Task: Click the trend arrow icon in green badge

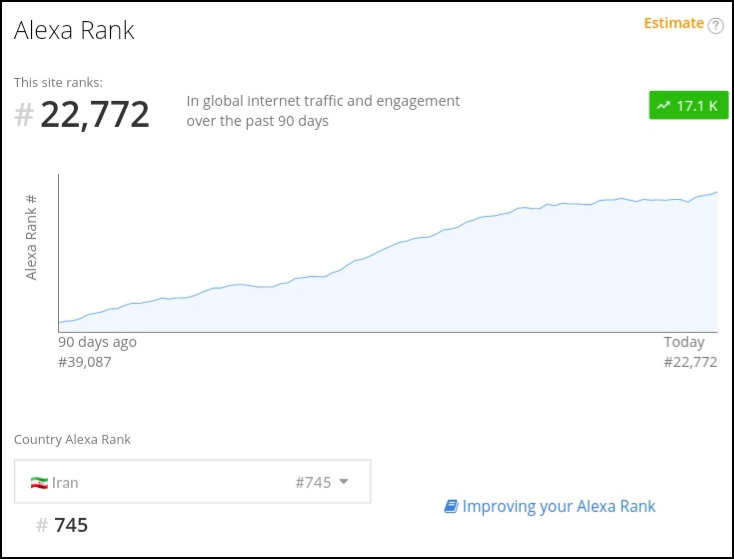Action: pos(663,105)
